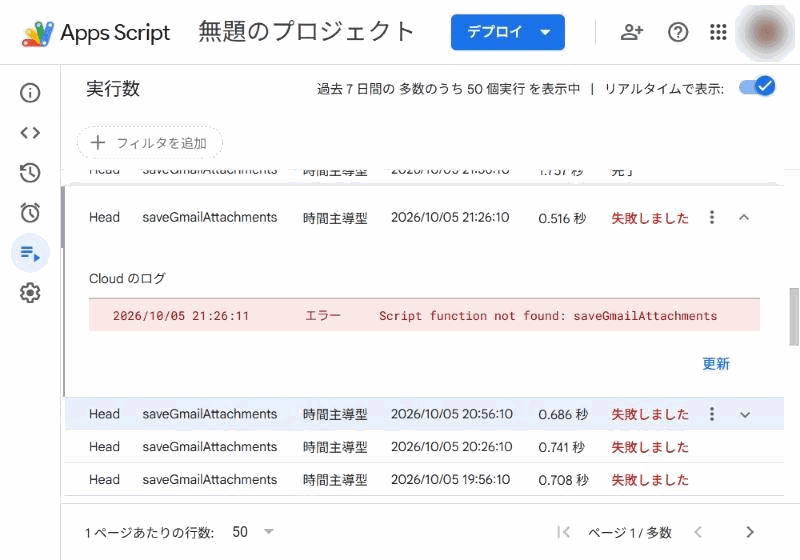This screenshot has height=560, width=800.
Task: Click the 0.686 秒 duration value
Action: pos(563,414)
